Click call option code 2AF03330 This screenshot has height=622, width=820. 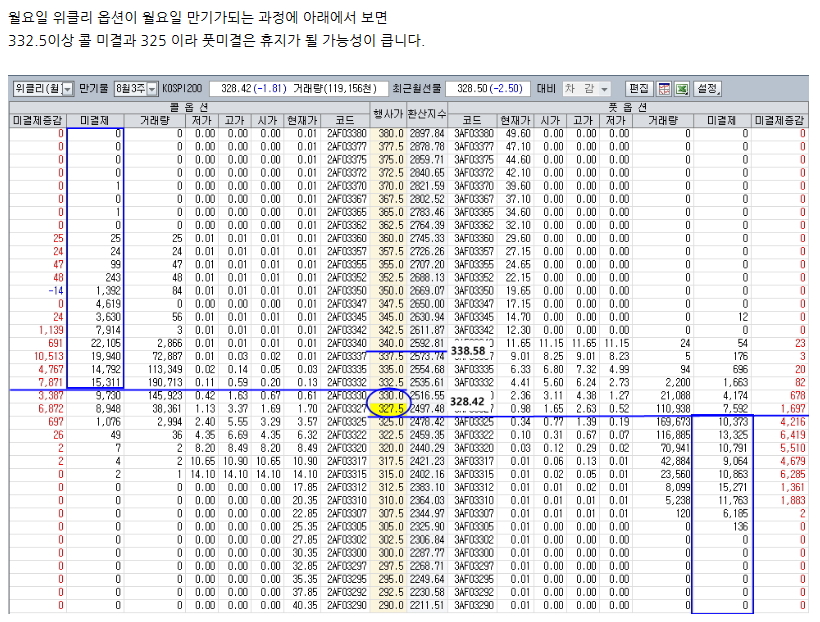coord(345,395)
